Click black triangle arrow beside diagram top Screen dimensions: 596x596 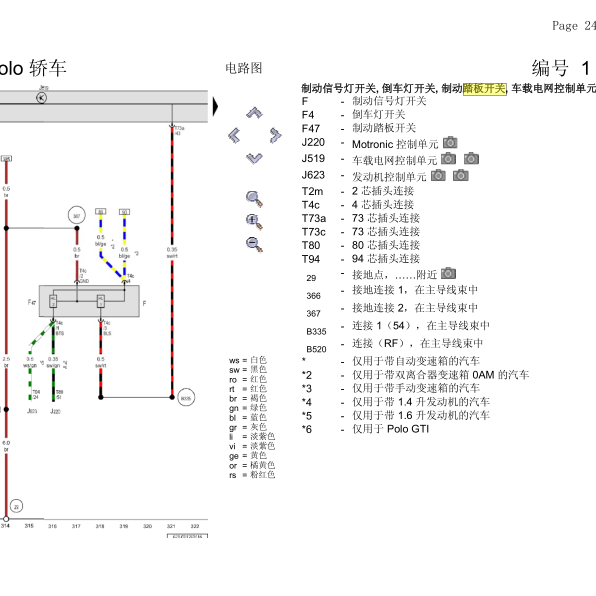click(216, 106)
